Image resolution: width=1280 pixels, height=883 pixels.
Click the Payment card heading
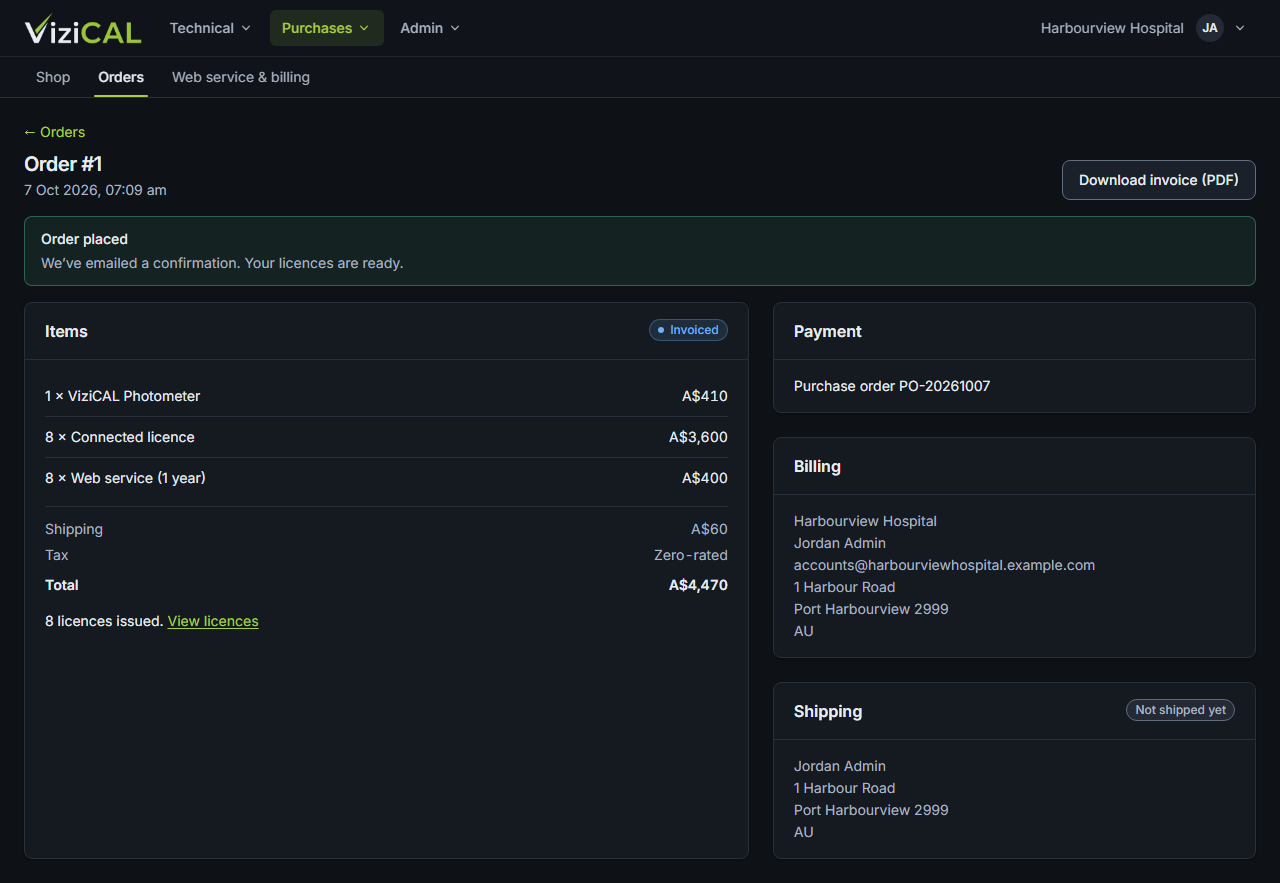coord(828,331)
